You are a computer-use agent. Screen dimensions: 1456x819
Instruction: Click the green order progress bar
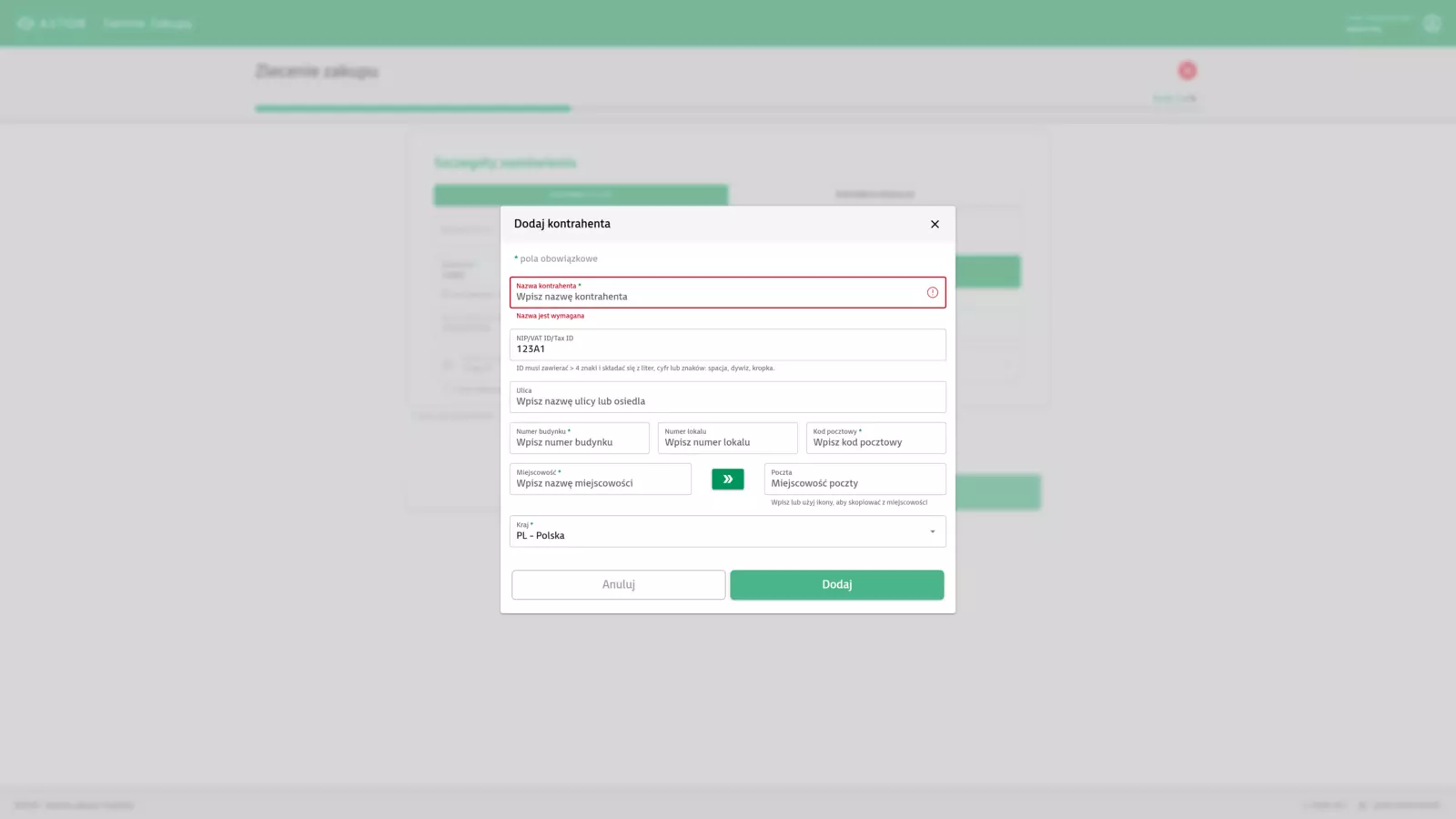(x=412, y=108)
